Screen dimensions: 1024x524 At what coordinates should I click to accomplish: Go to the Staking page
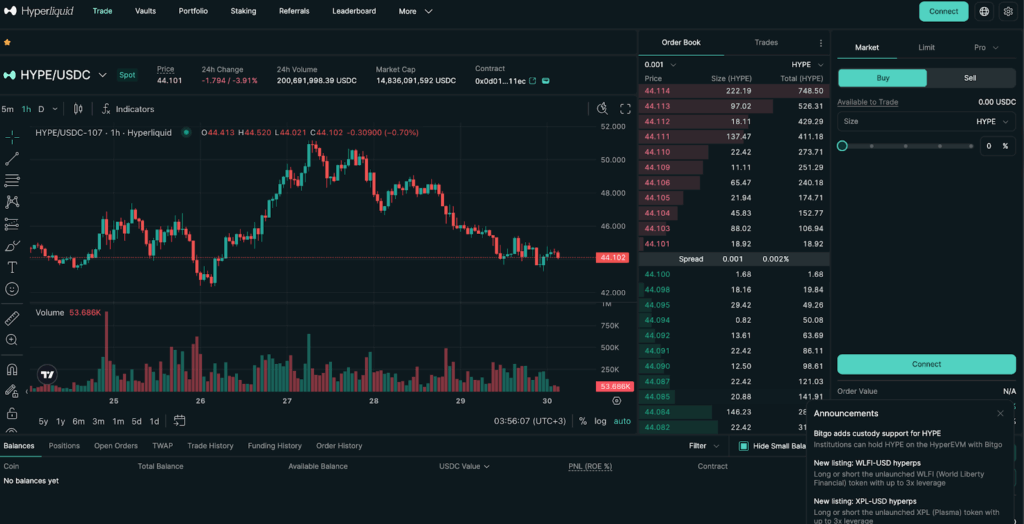click(243, 11)
